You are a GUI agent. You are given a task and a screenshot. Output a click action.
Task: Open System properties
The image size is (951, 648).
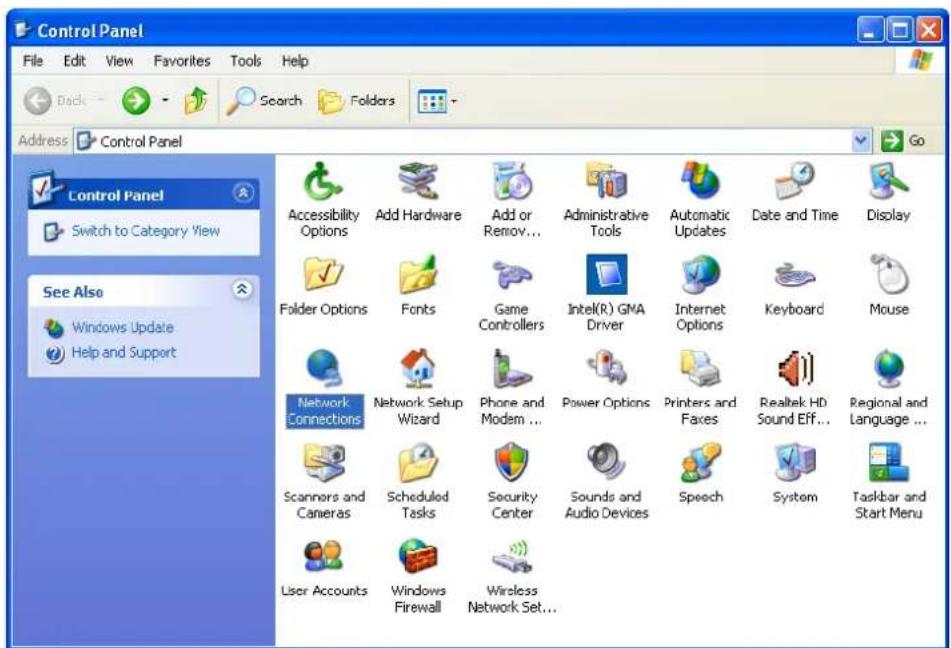(795, 474)
